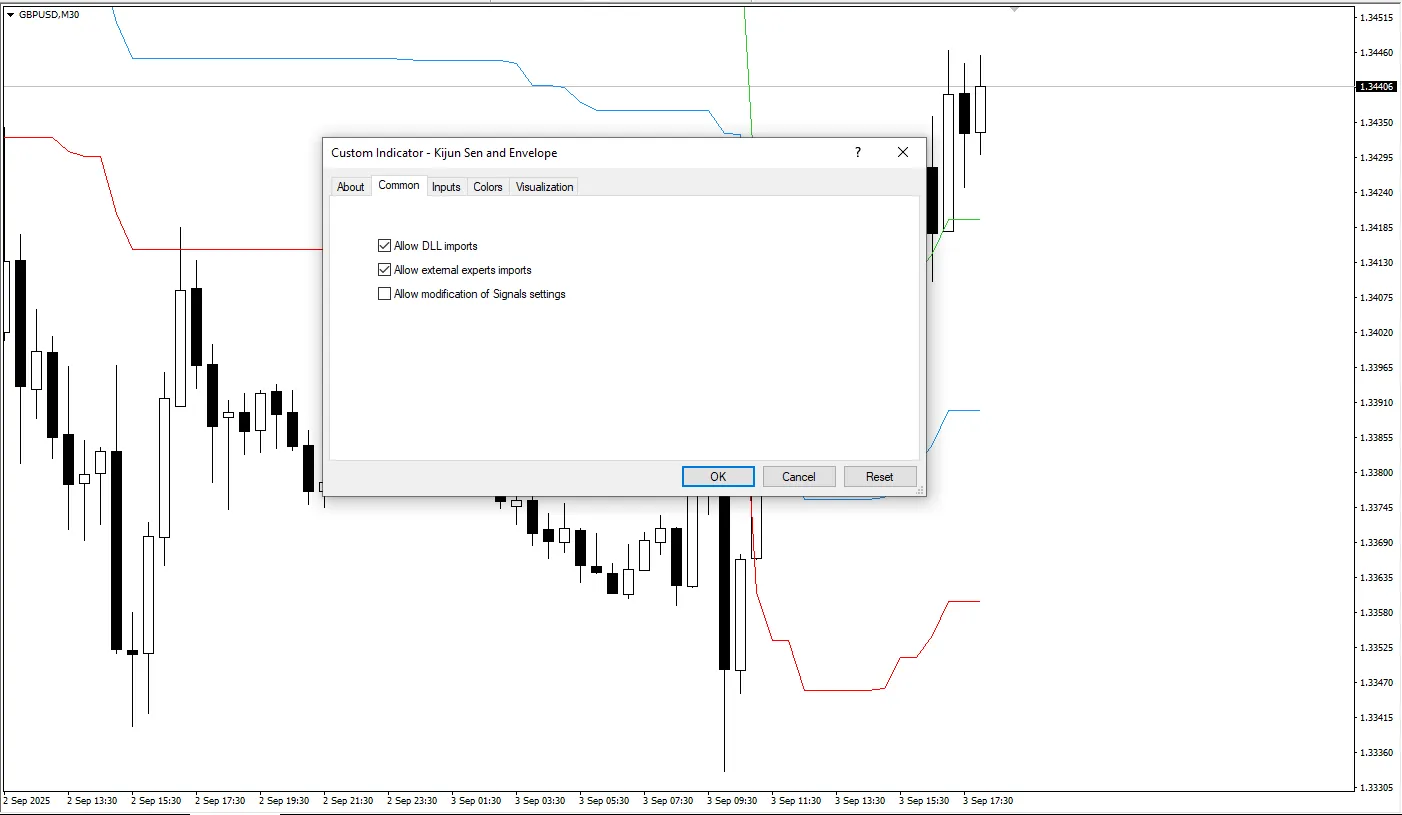This screenshot has height=815, width=1402.
Task: Go to the Visualization tab
Action: (544, 187)
